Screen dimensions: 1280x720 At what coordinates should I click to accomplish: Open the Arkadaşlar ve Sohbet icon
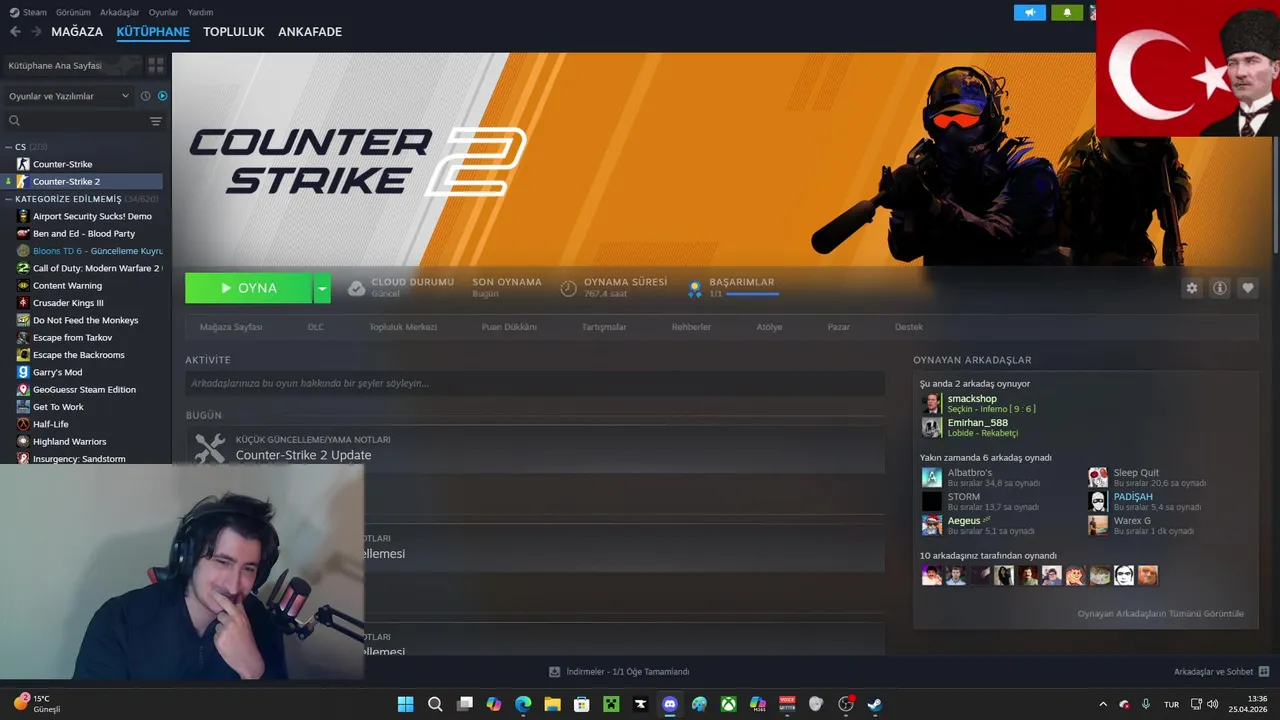click(x=1264, y=672)
